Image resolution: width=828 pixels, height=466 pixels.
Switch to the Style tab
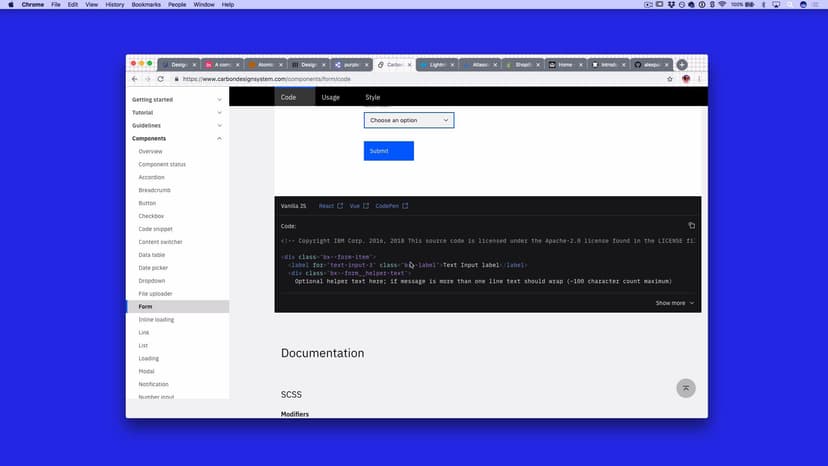[372, 97]
